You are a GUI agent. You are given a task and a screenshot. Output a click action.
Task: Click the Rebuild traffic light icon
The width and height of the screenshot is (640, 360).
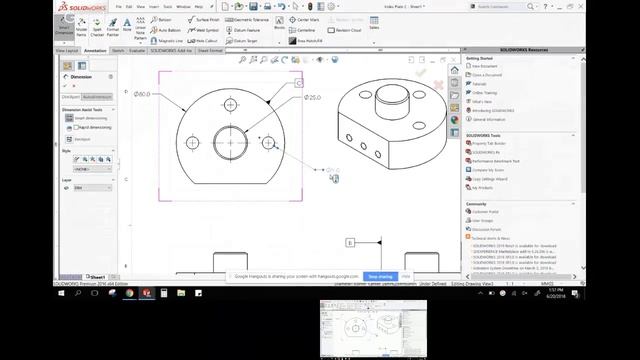[310, 7]
